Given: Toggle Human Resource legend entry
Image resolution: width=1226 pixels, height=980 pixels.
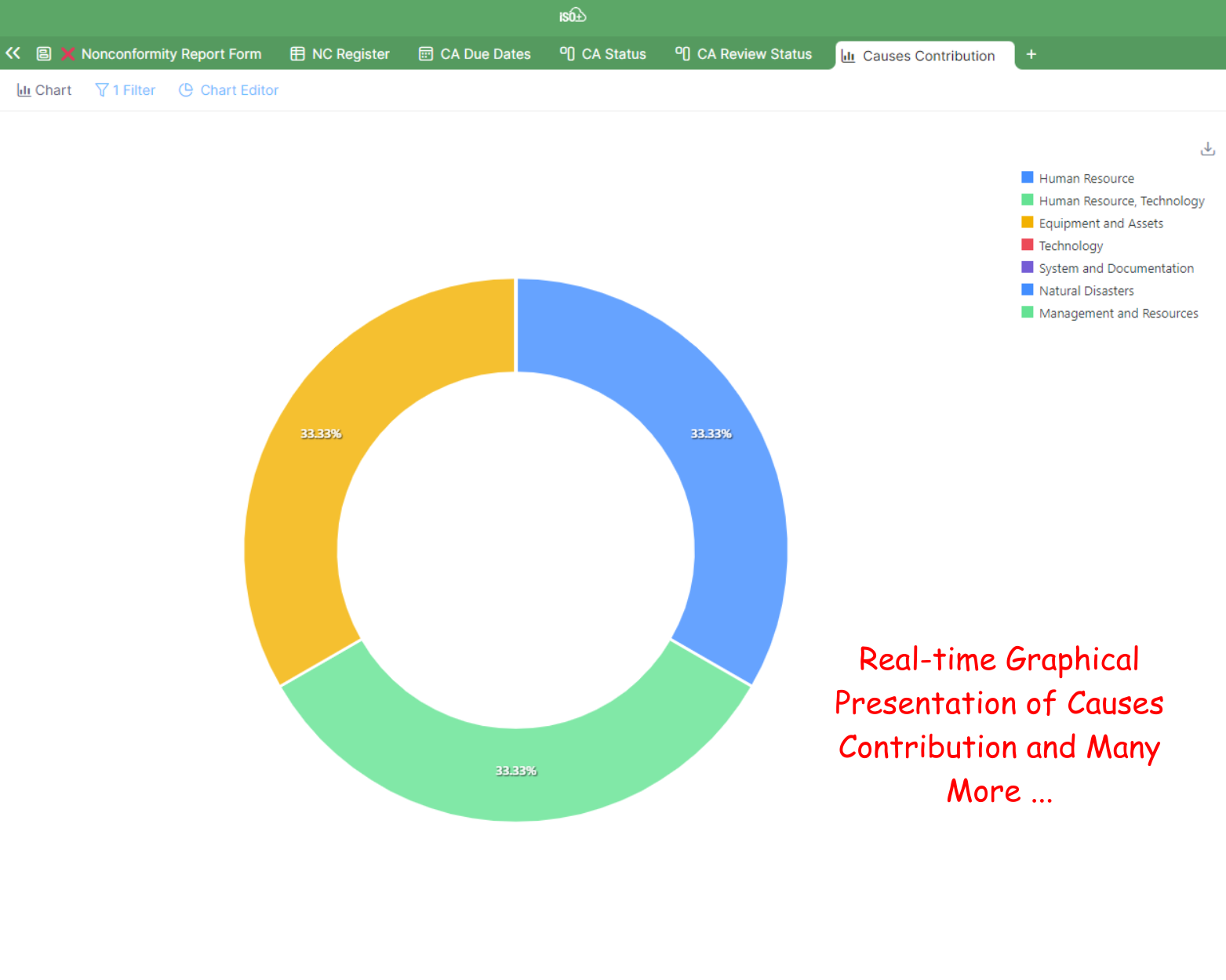Looking at the screenshot, I should click(1086, 179).
